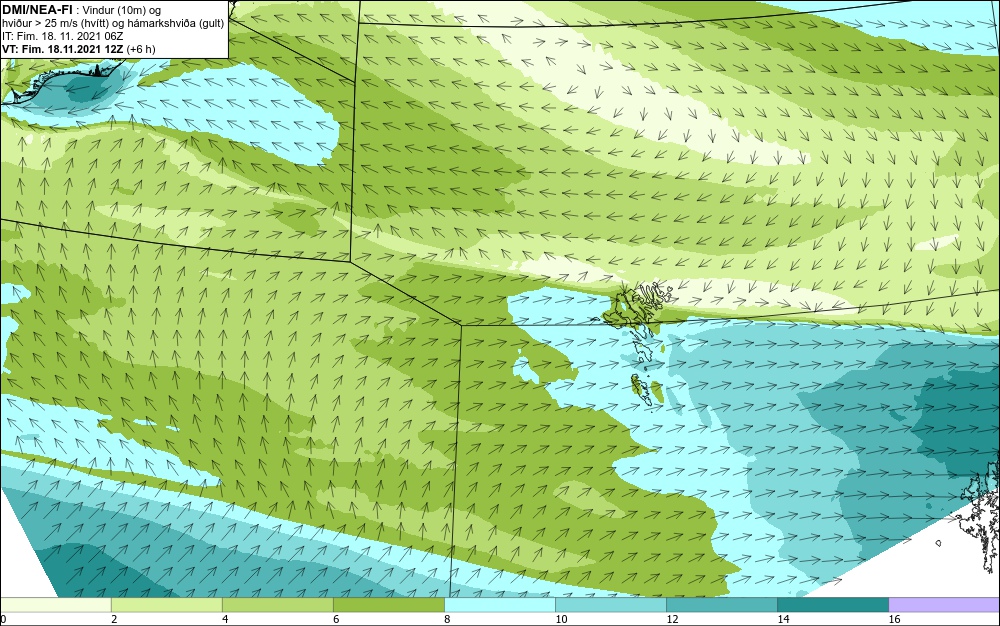The height and width of the screenshot is (626, 1000).
Task: Click the legend label 14
Action: click(783, 619)
